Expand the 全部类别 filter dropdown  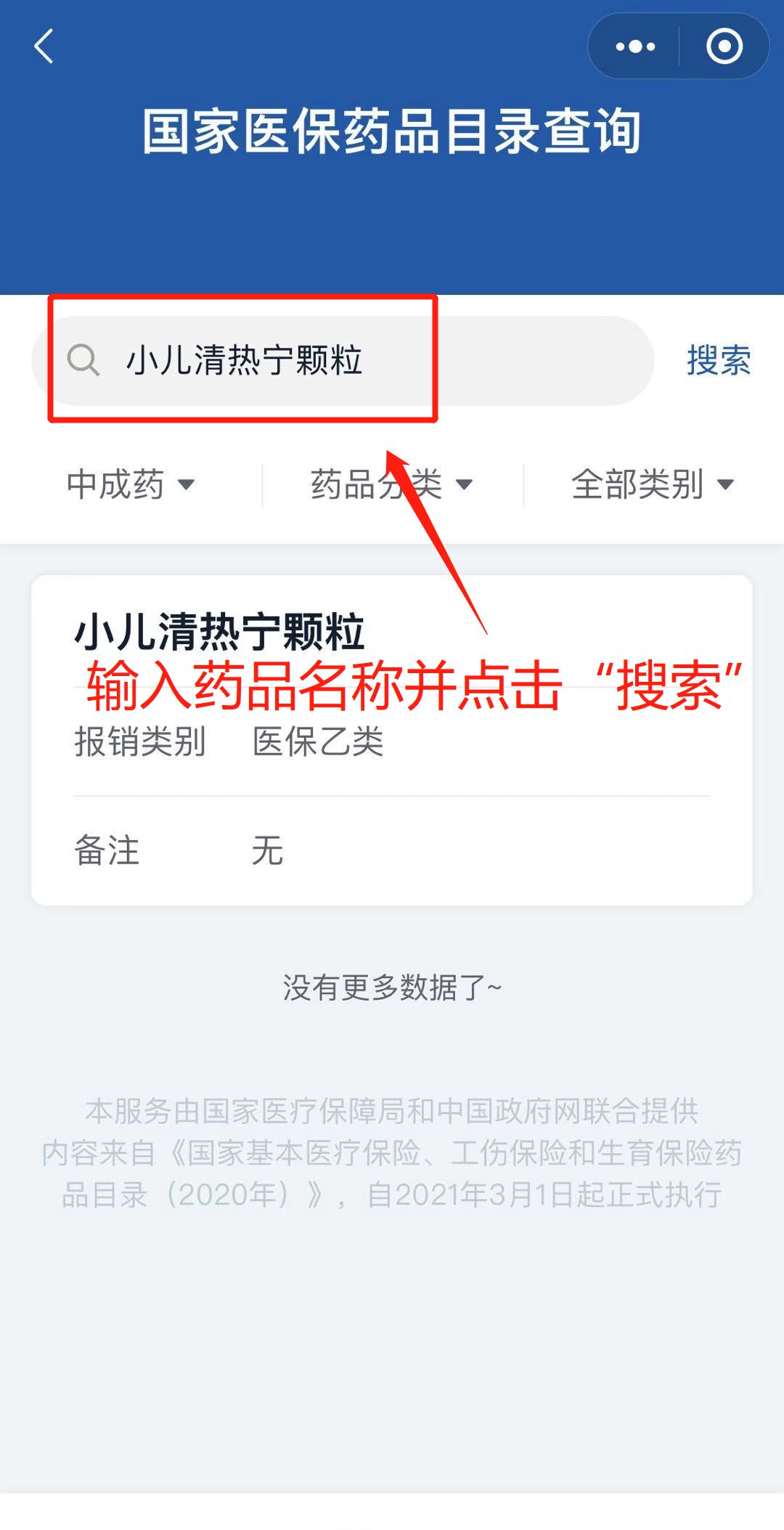pyautogui.click(x=653, y=484)
